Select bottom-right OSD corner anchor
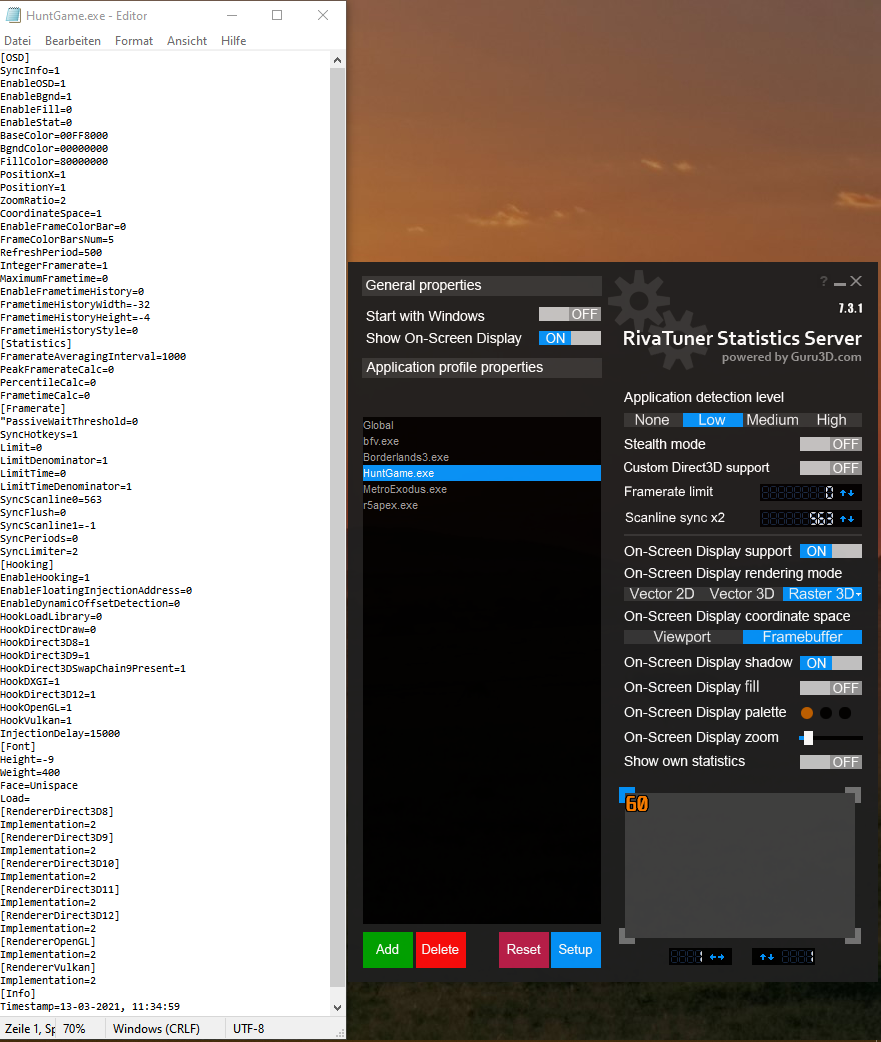The height and width of the screenshot is (1042, 881). pos(853,936)
